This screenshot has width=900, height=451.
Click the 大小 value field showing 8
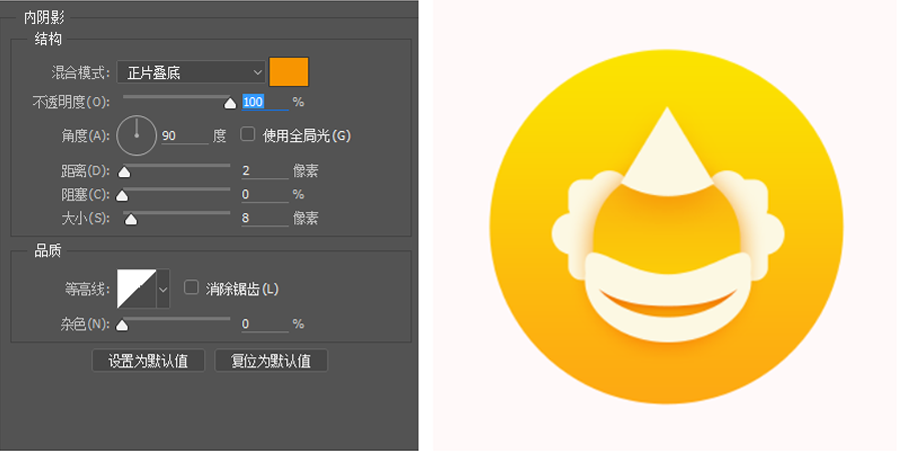click(265, 218)
